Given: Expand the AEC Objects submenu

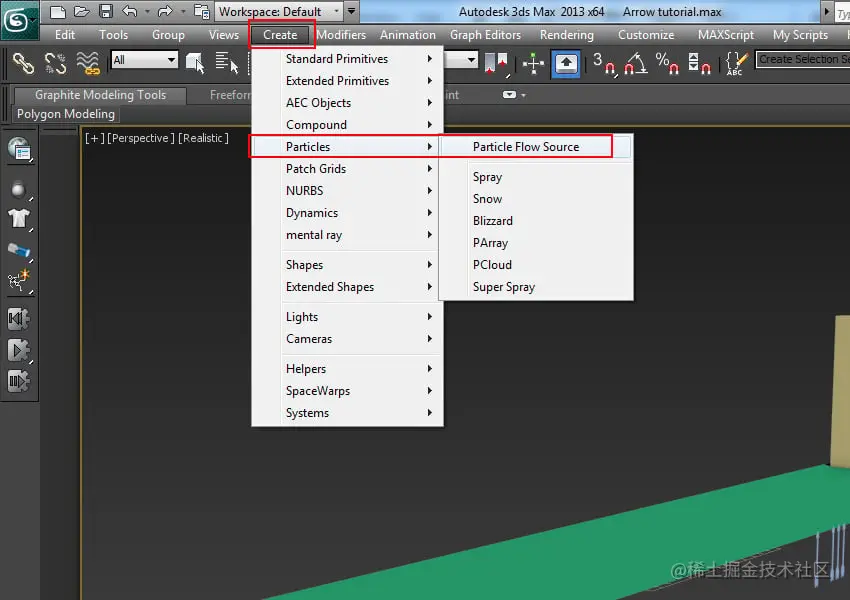Looking at the screenshot, I should [347, 102].
